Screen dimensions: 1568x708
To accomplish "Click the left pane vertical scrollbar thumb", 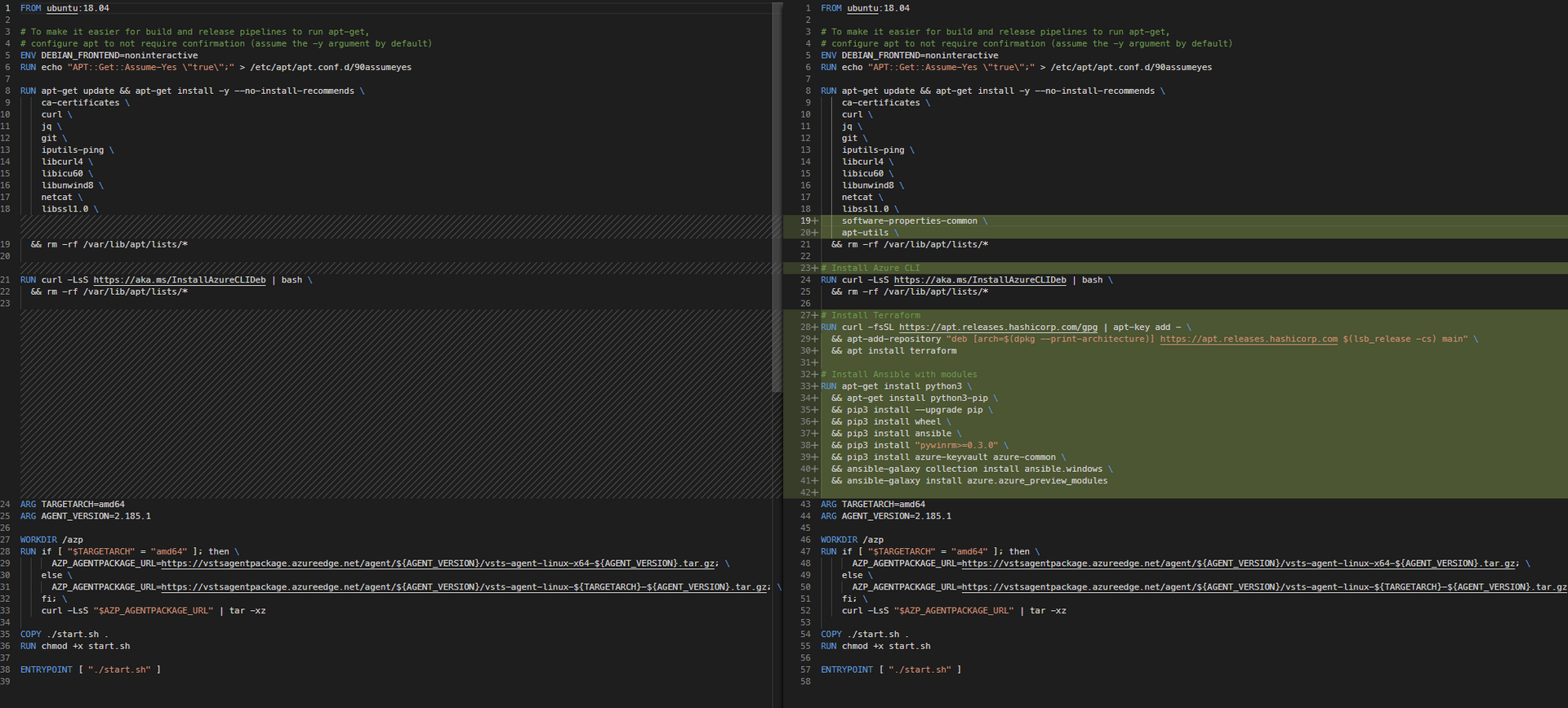I will click(x=777, y=196).
